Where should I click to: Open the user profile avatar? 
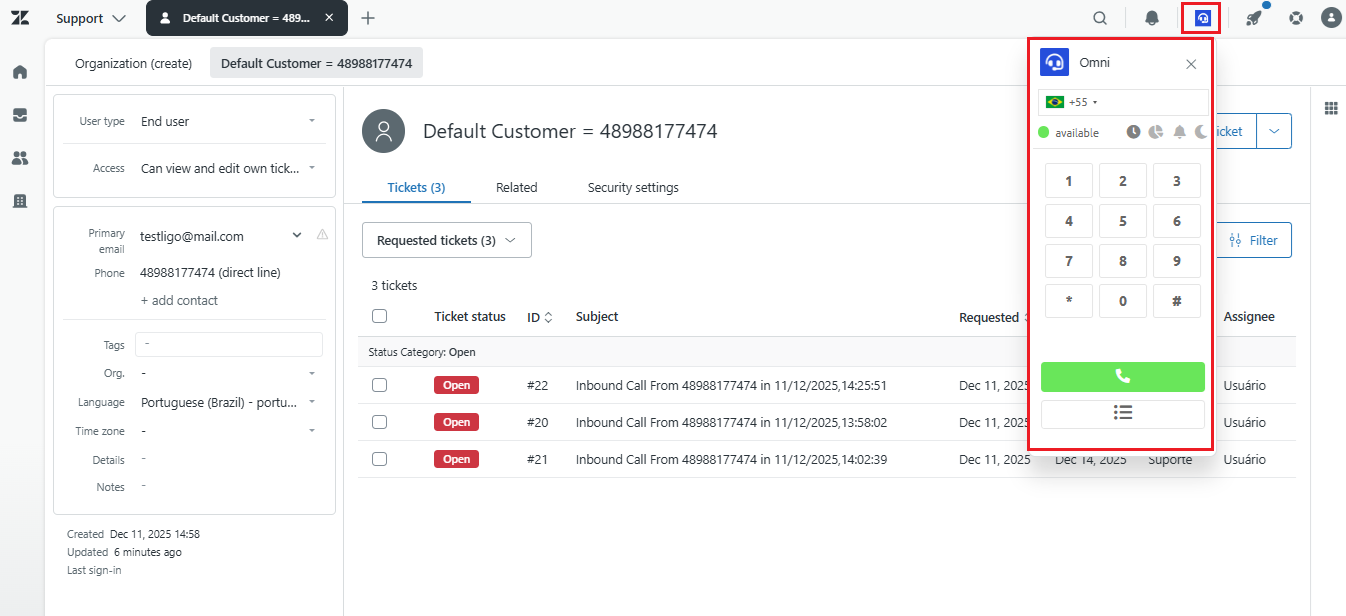coord(1330,18)
